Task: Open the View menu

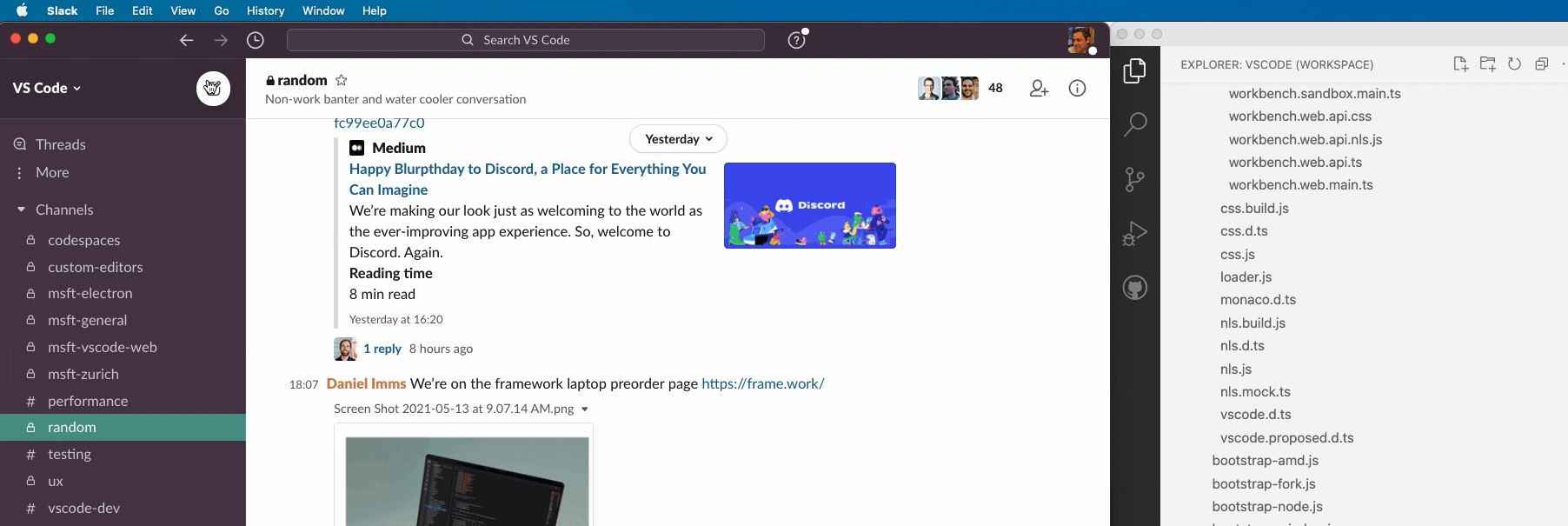Action: (x=183, y=10)
